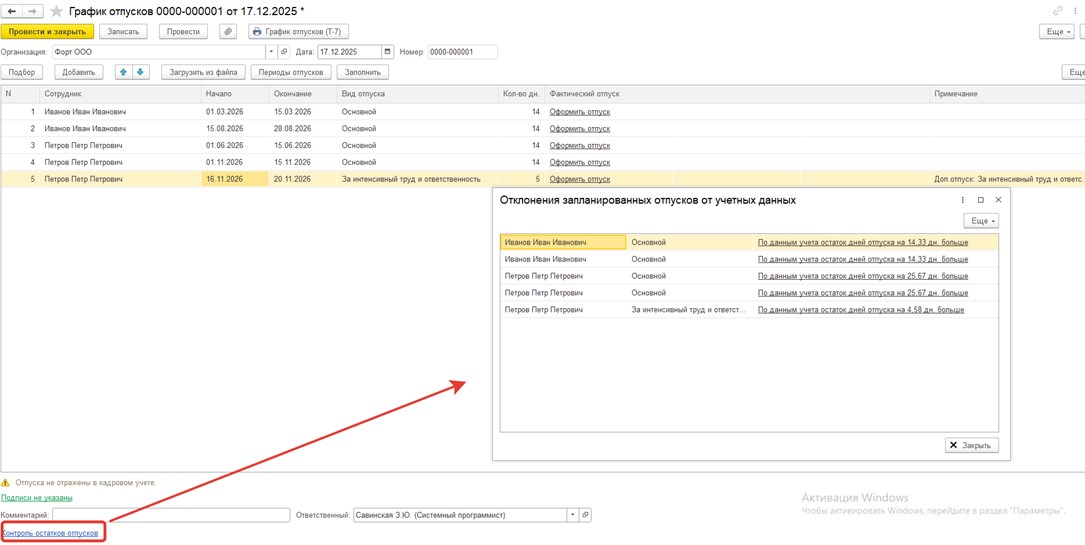1085x545 pixels.
Task: Open attached files via paperclip icon
Action: [x=228, y=32]
